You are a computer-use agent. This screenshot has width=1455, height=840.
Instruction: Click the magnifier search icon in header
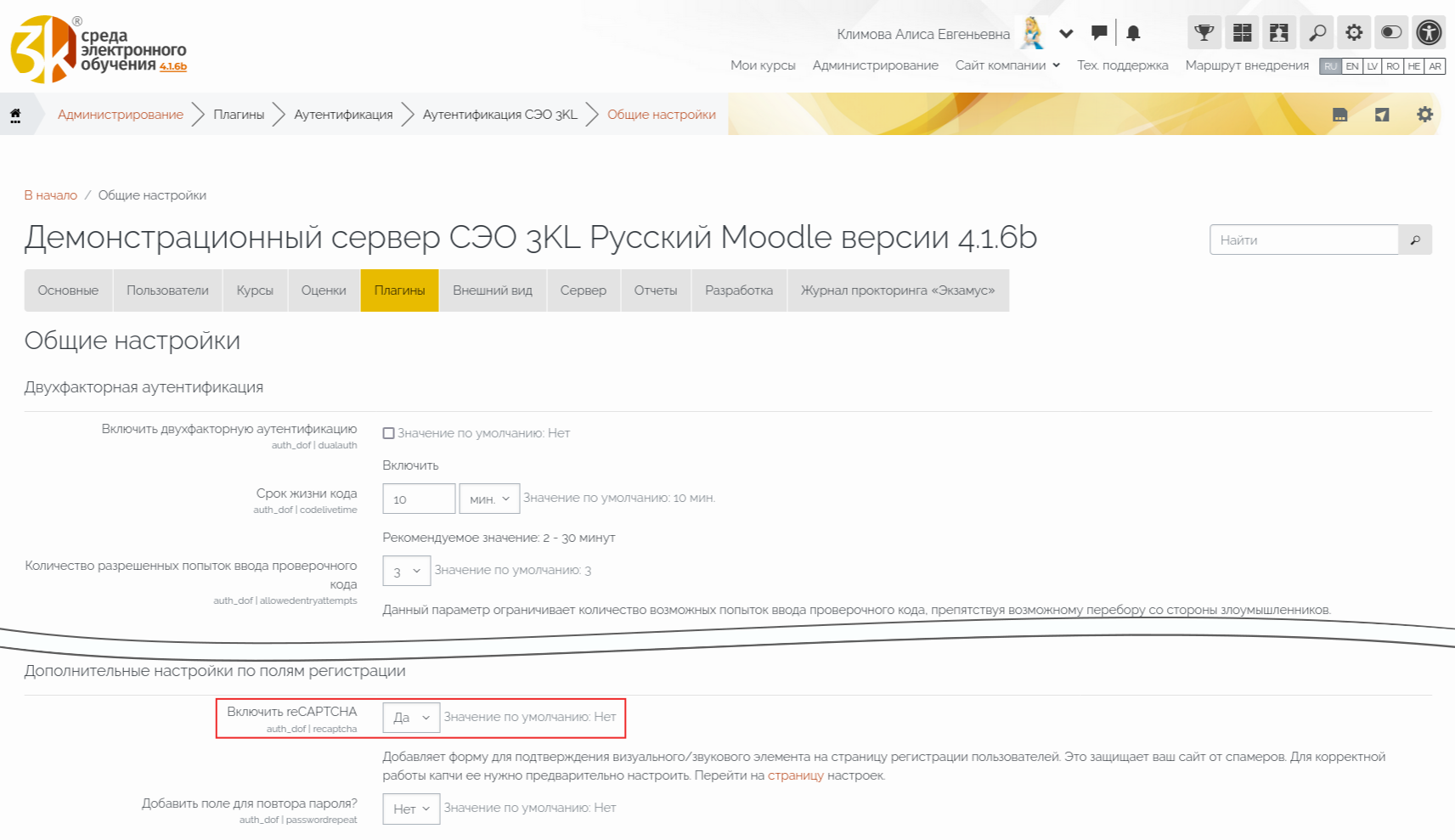pyautogui.click(x=1317, y=33)
